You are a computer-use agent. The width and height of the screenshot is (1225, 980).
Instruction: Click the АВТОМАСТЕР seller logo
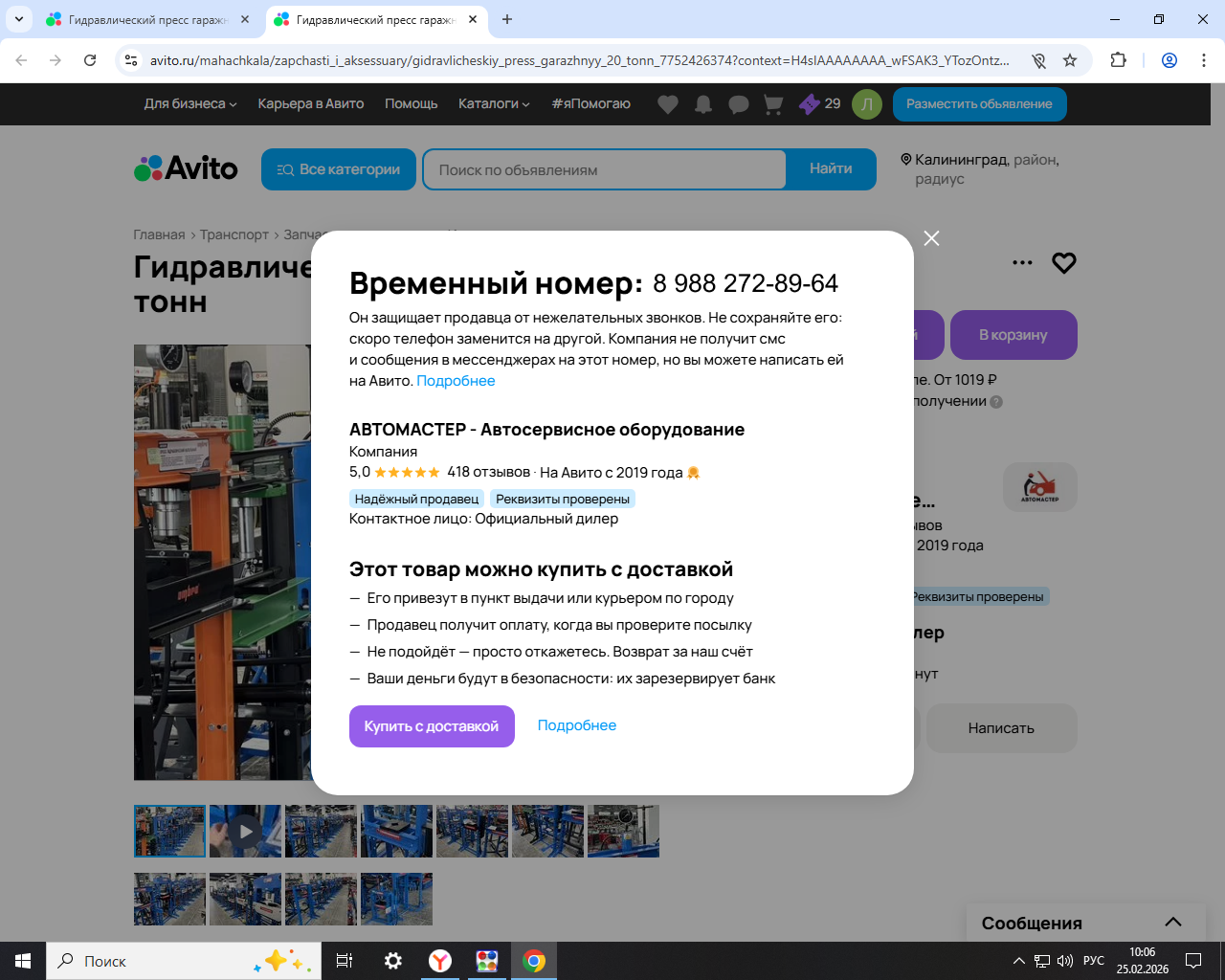tap(1040, 487)
